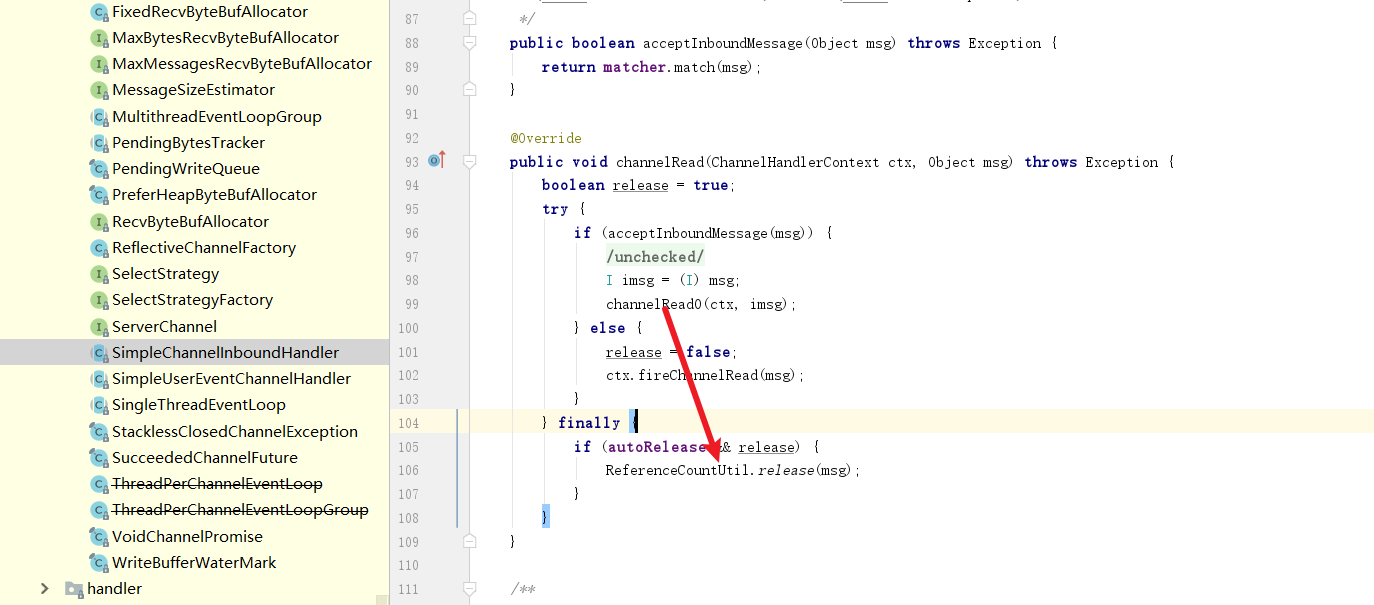Click the SimpleChannelInboundHandler class icon
The height and width of the screenshot is (605, 1374).
(99, 353)
